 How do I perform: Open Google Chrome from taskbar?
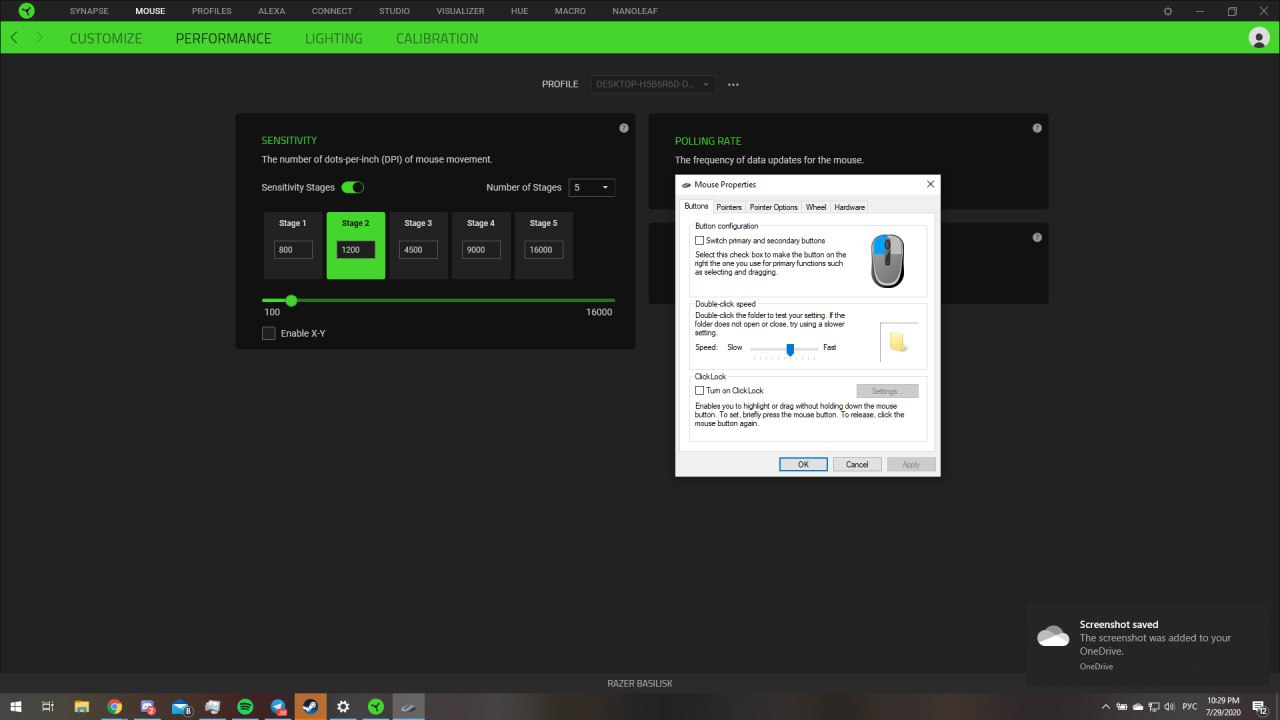115,707
